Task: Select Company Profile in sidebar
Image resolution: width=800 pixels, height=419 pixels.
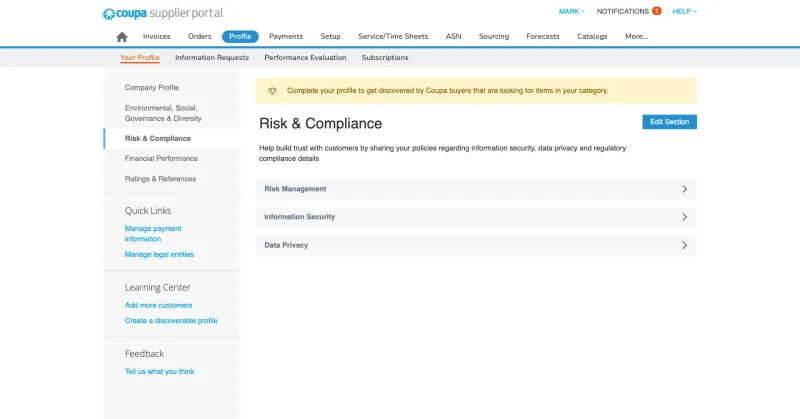Action: 152,88
